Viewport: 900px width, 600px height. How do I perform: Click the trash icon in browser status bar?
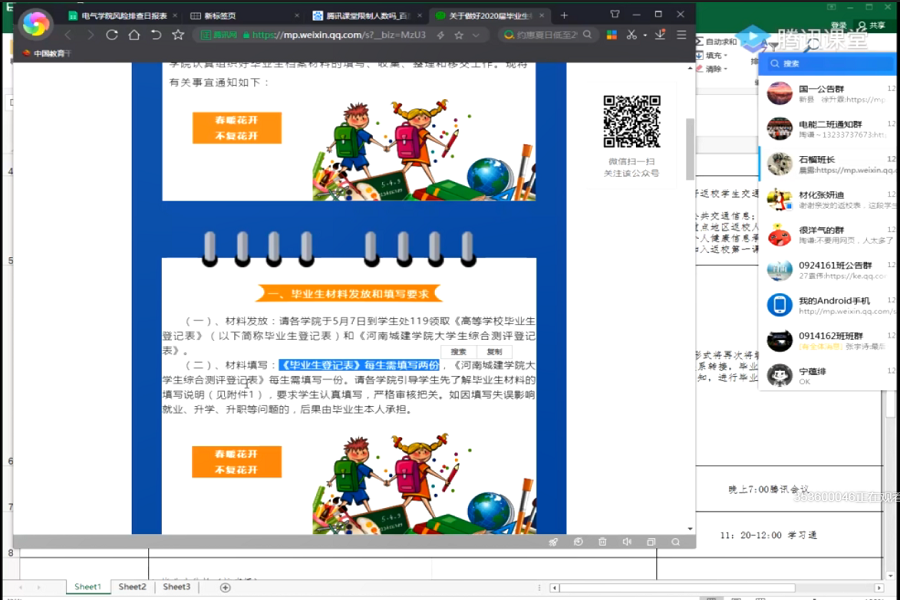[x=602, y=542]
